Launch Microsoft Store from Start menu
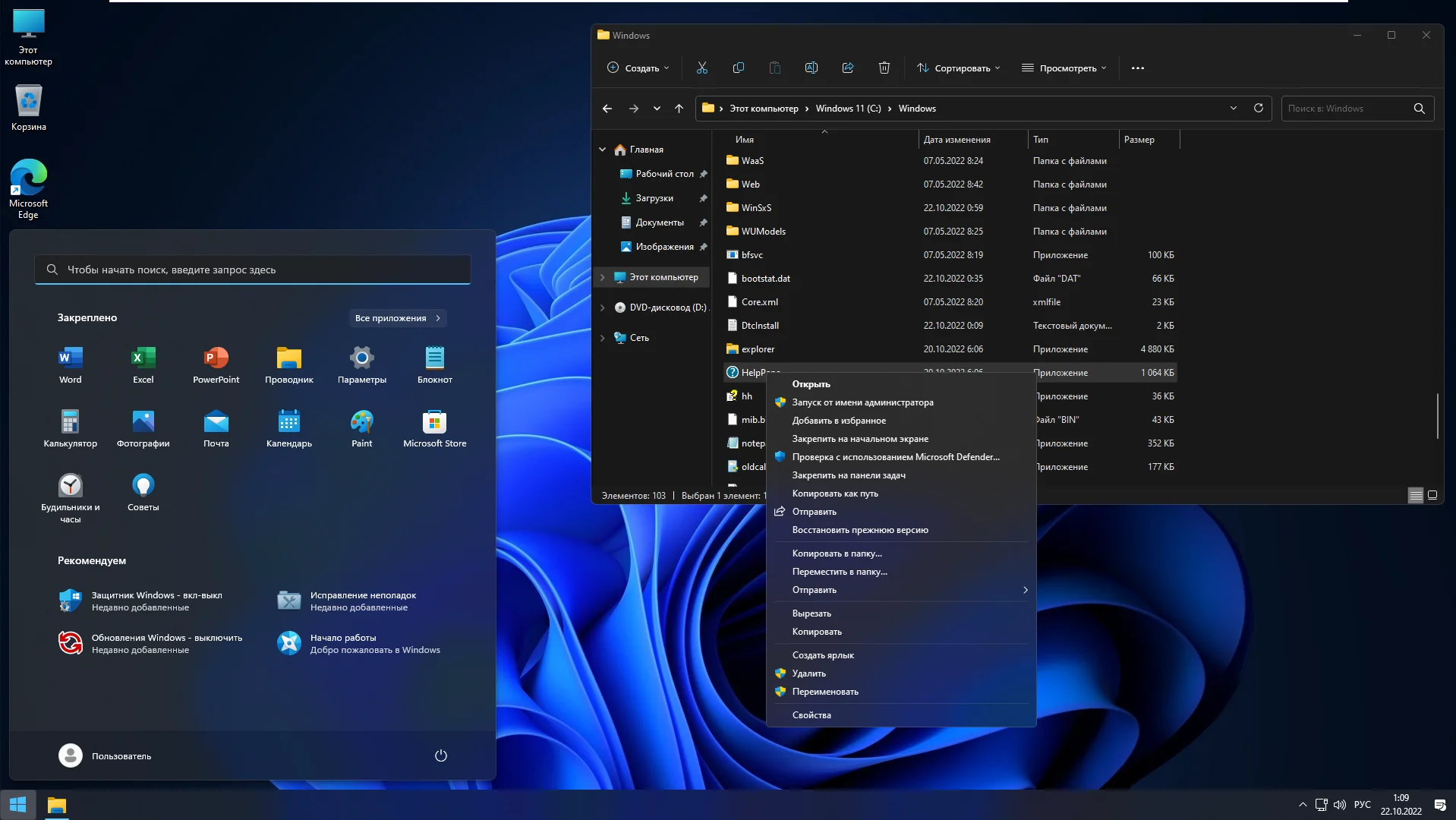 434,429
